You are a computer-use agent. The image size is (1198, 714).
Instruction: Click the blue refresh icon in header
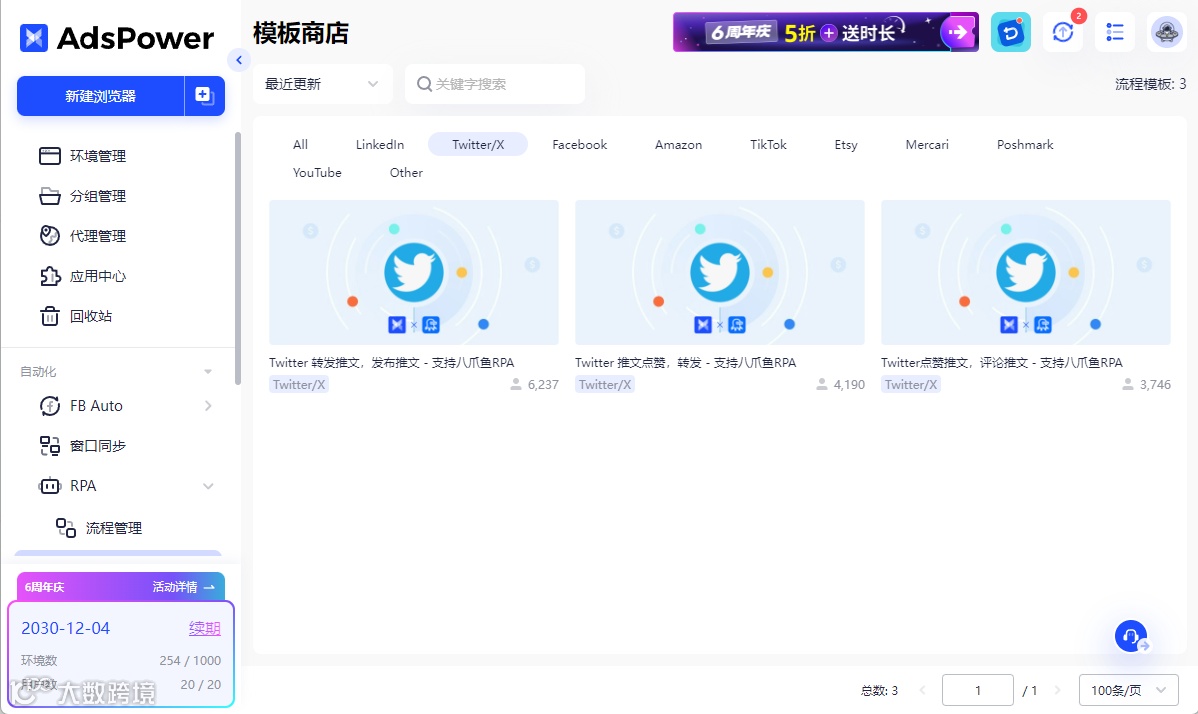point(1011,33)
